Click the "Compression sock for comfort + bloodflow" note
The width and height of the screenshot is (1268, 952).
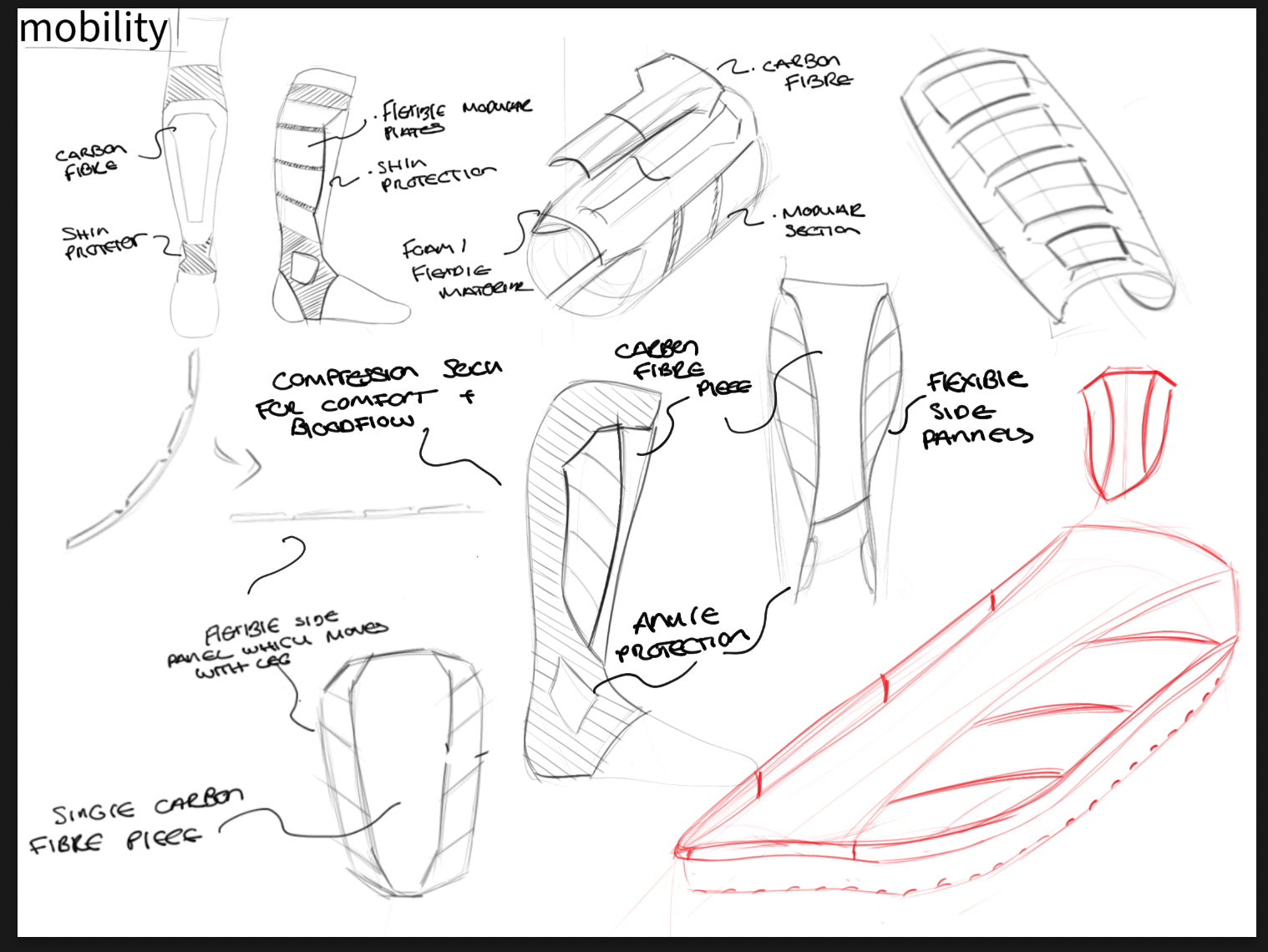(x=379, y=398)
